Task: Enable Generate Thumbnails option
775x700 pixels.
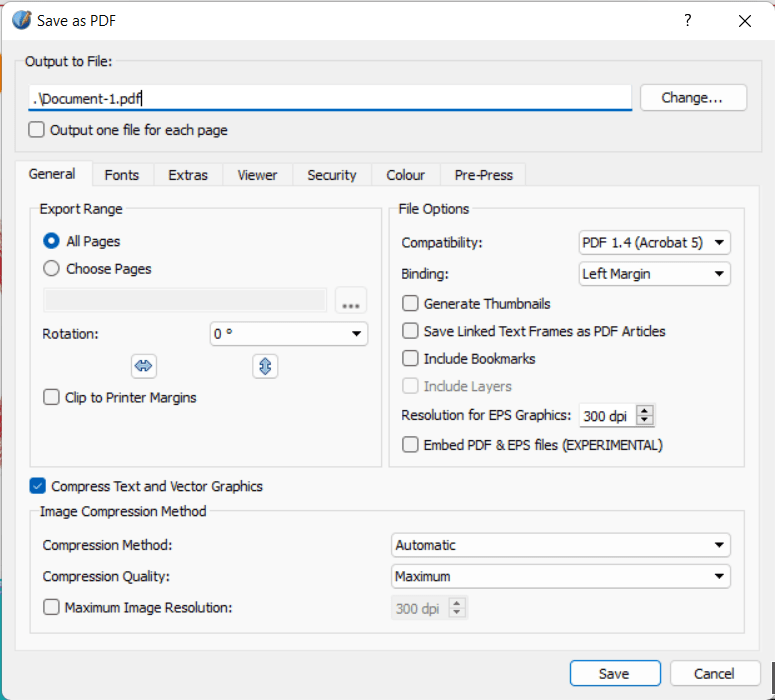Action: (x=410, y=304)
